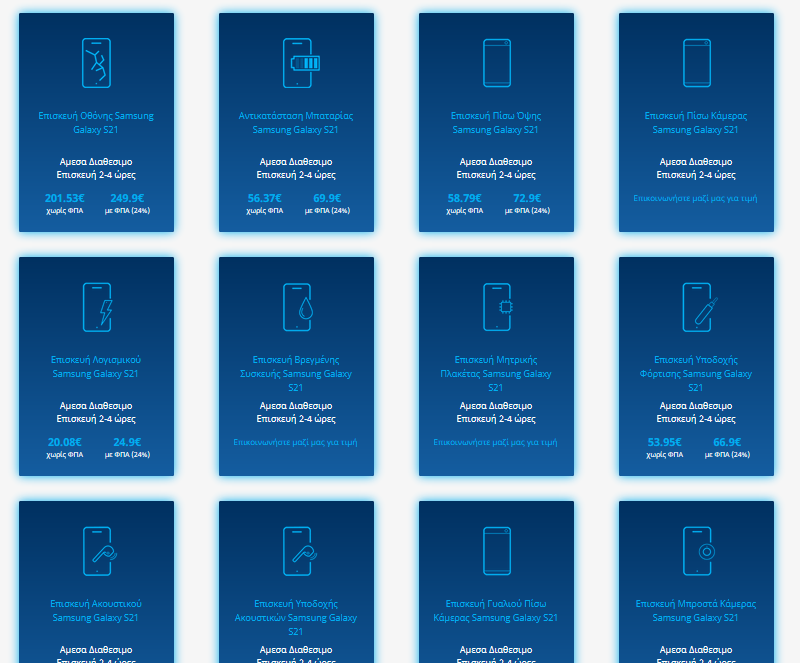
Task: Open Επισκευή Υποδοχής Ακουστικών Samsung Galaxy S21
Action: click(x=296, y=618)
